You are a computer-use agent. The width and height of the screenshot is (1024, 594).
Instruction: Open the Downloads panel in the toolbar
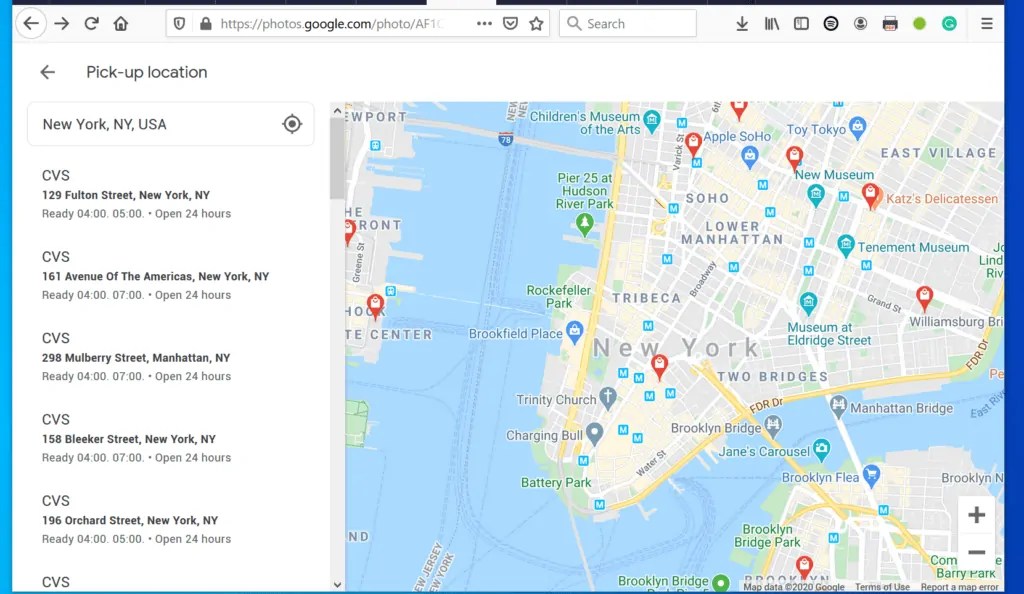(x=743, y=23)
